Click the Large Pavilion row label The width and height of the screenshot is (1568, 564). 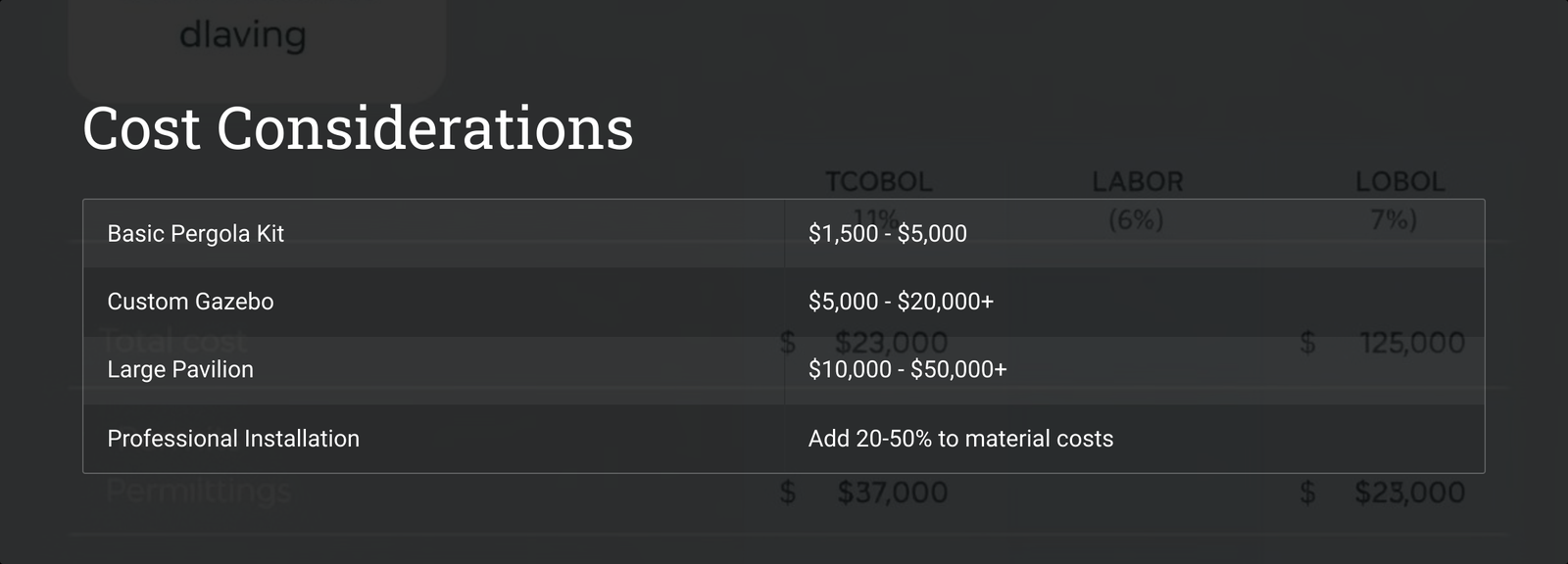point(180,369)
